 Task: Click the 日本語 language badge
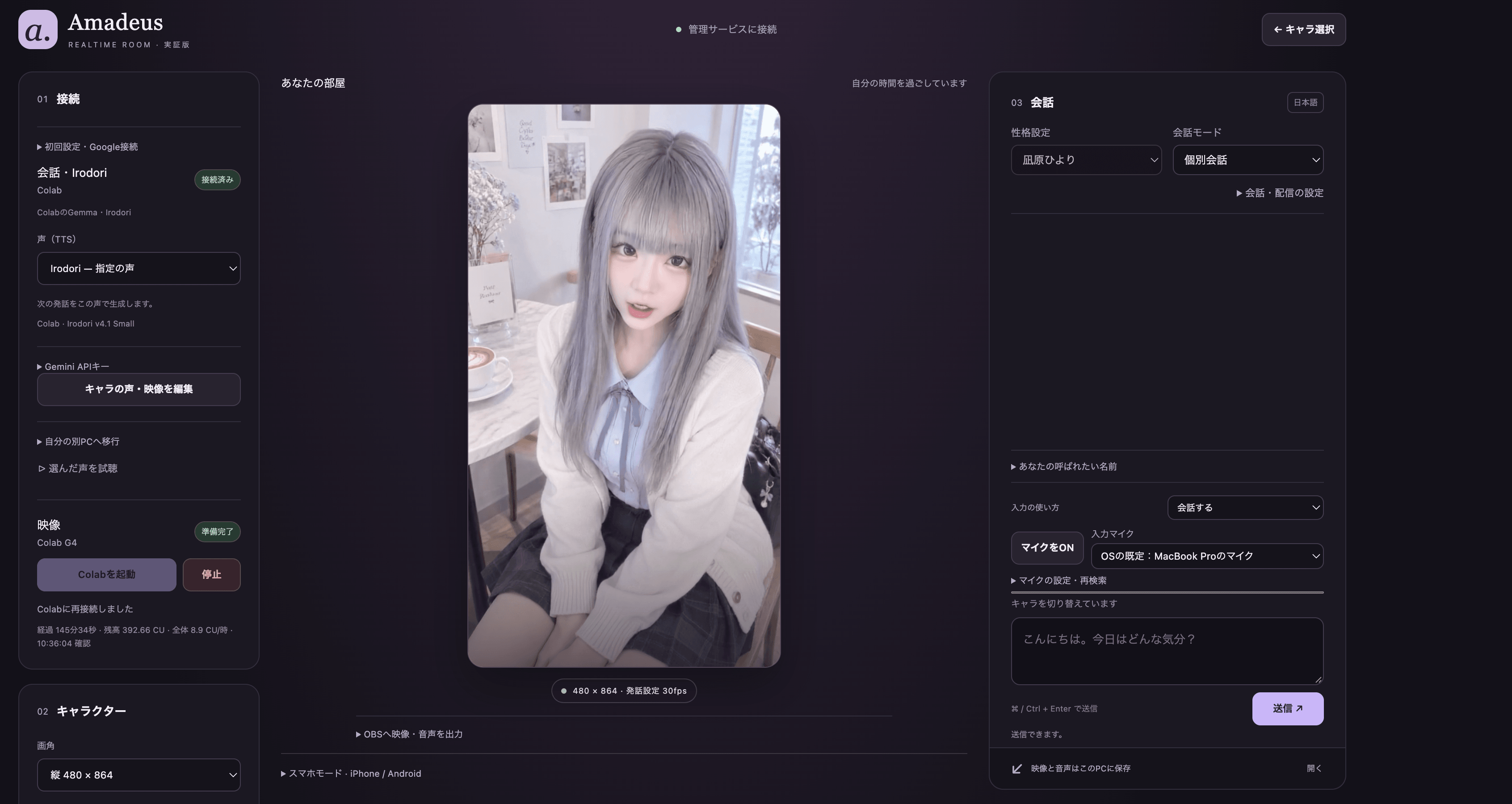[x=1306, y=103]
